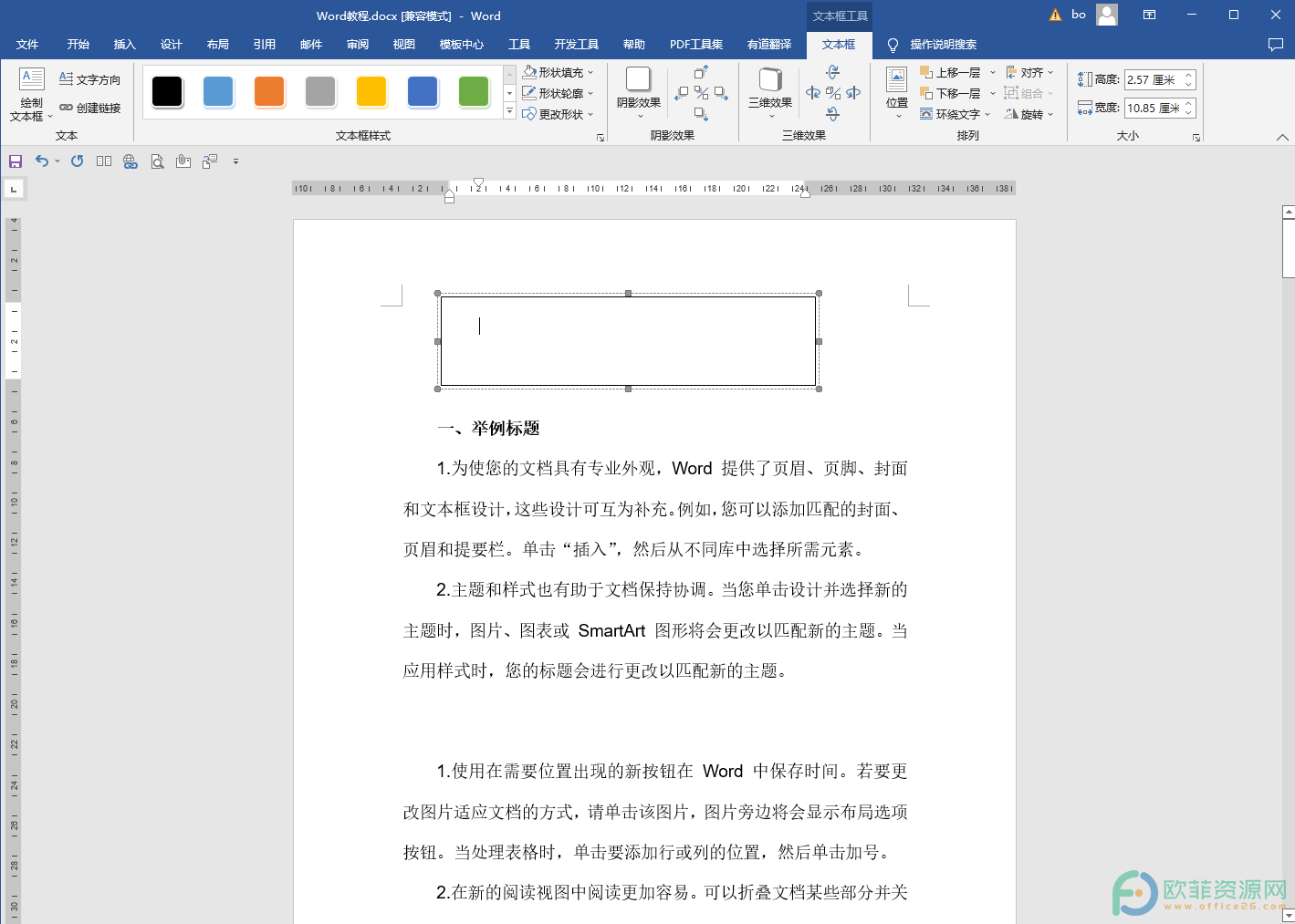Expand Send Backward dropdown arrow
The image size is (1295, 924).
[x=993, y=93]
